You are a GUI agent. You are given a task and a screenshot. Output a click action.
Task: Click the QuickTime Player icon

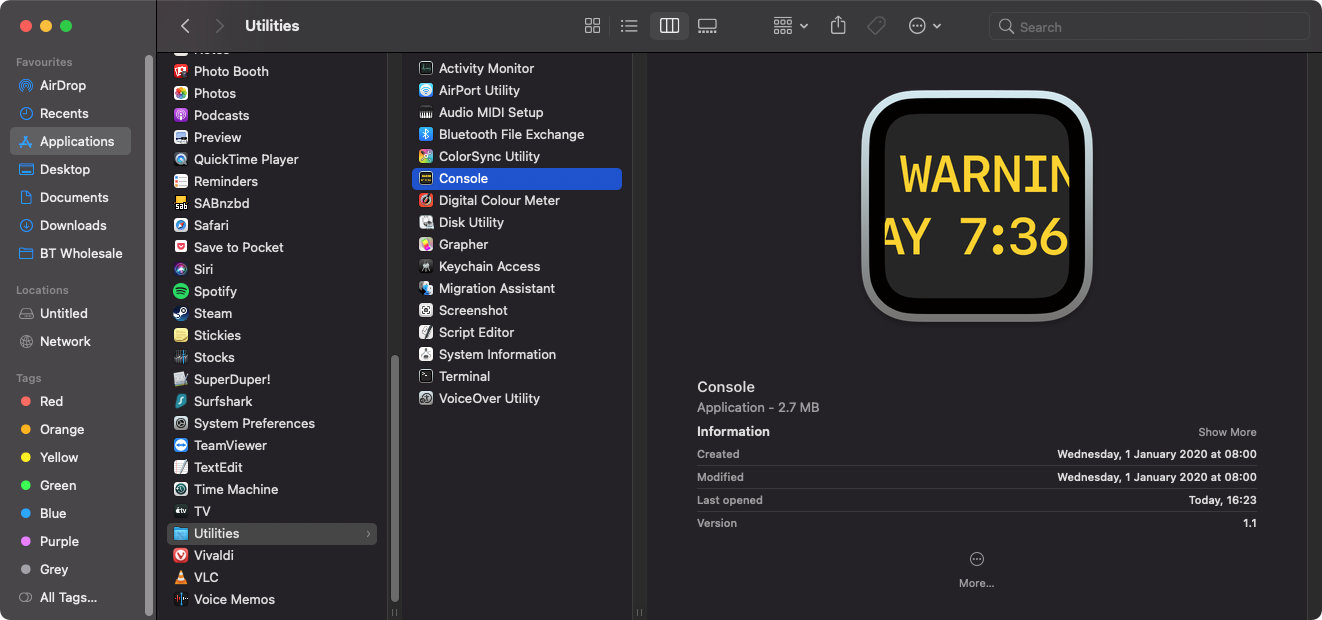click(181, 159)
